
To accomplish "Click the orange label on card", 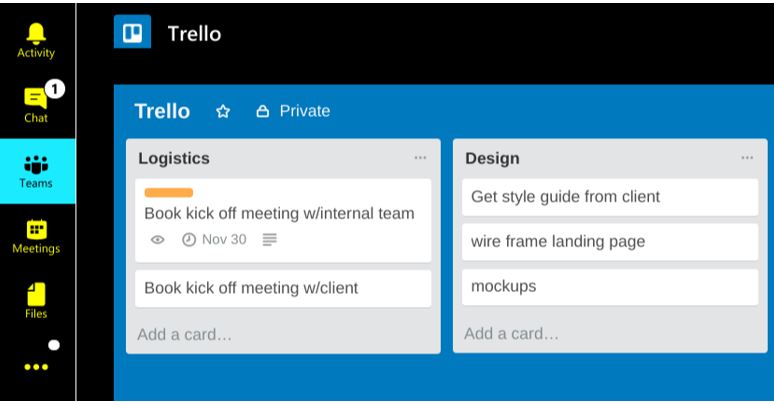I will [169, 193].
